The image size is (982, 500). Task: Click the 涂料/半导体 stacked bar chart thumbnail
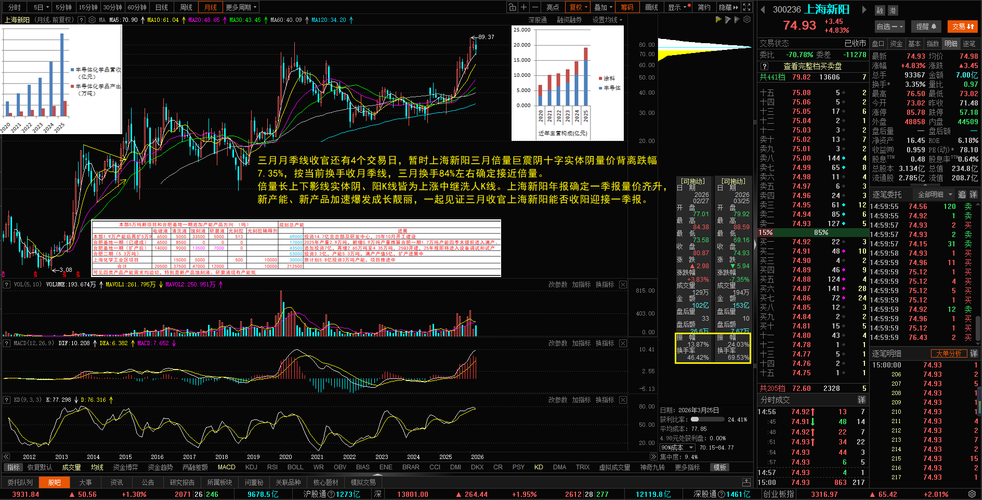pyautogui.click(x=567, y=83)
